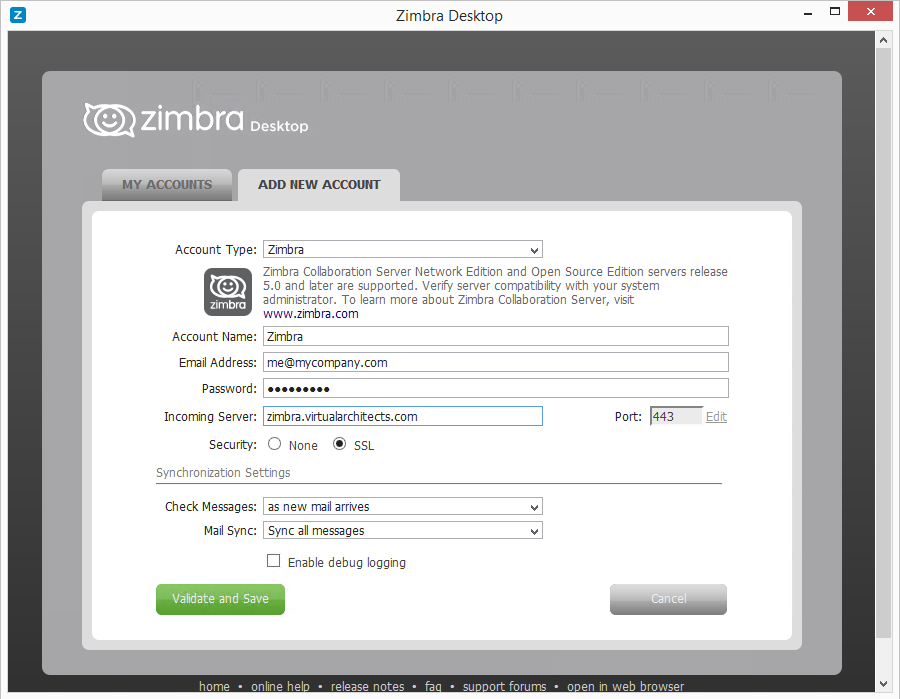Click the scrollbar down arrow
The height and width of the screenshot is (699, 900).
[x=883, y=684]
